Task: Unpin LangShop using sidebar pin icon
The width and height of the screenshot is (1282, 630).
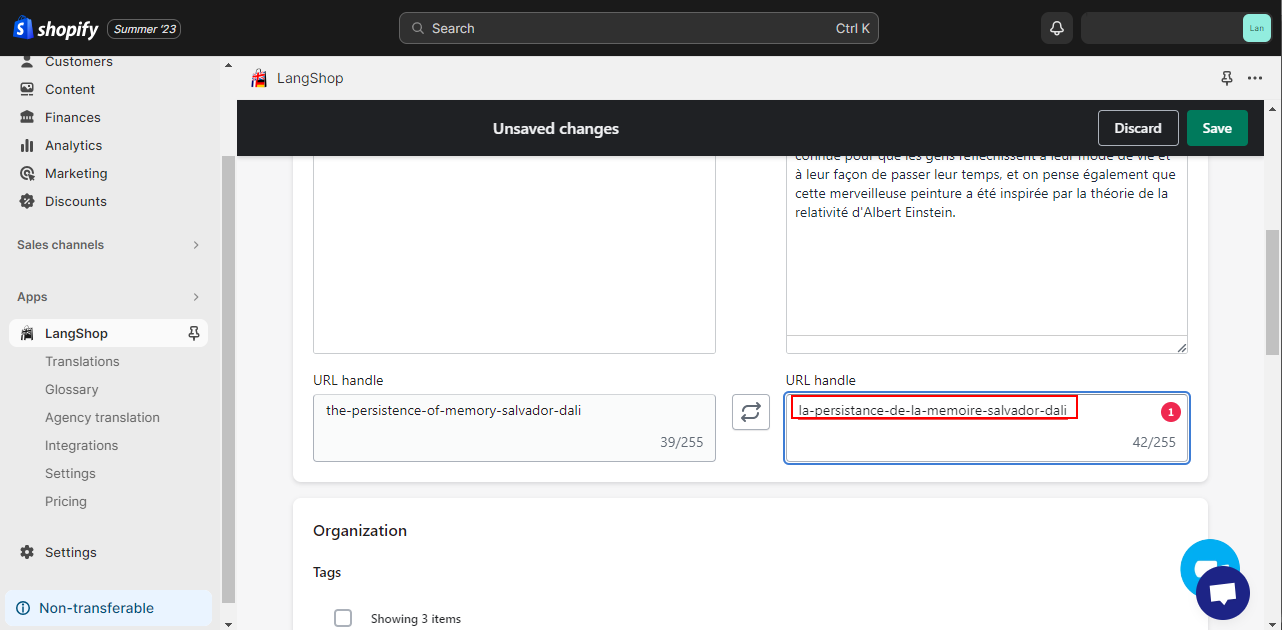Action: [x=194, y=333]
